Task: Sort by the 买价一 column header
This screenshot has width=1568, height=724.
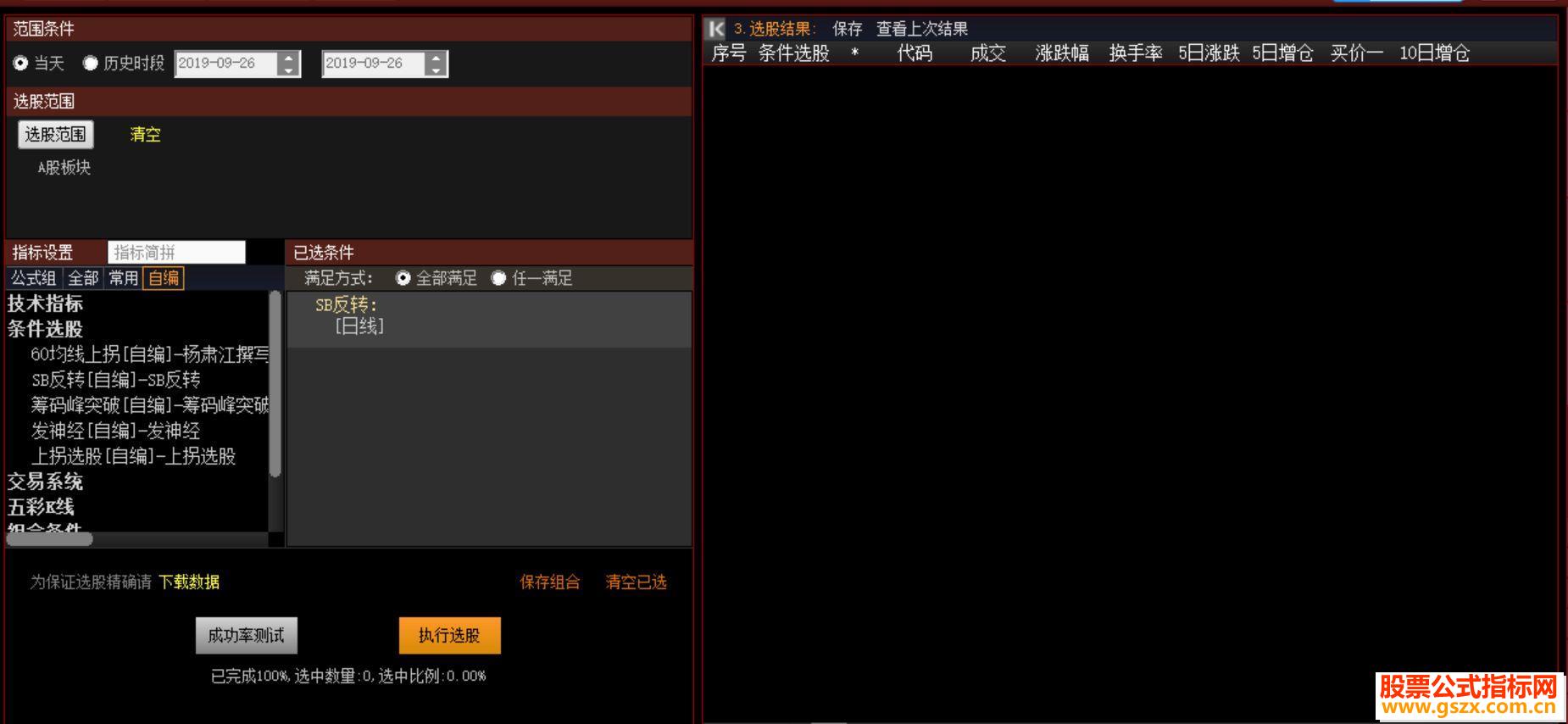Action: tap(1357, 53)
